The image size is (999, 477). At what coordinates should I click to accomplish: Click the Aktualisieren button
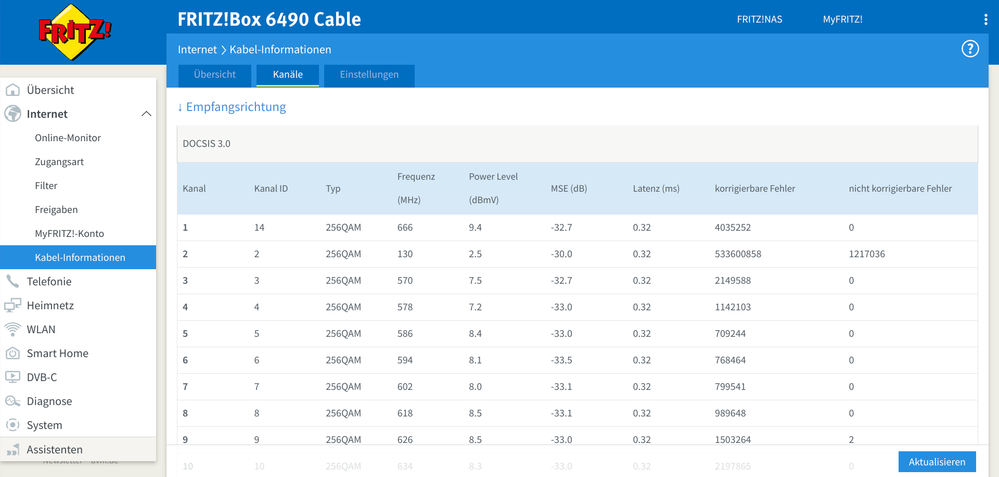[x=937, y=462]
